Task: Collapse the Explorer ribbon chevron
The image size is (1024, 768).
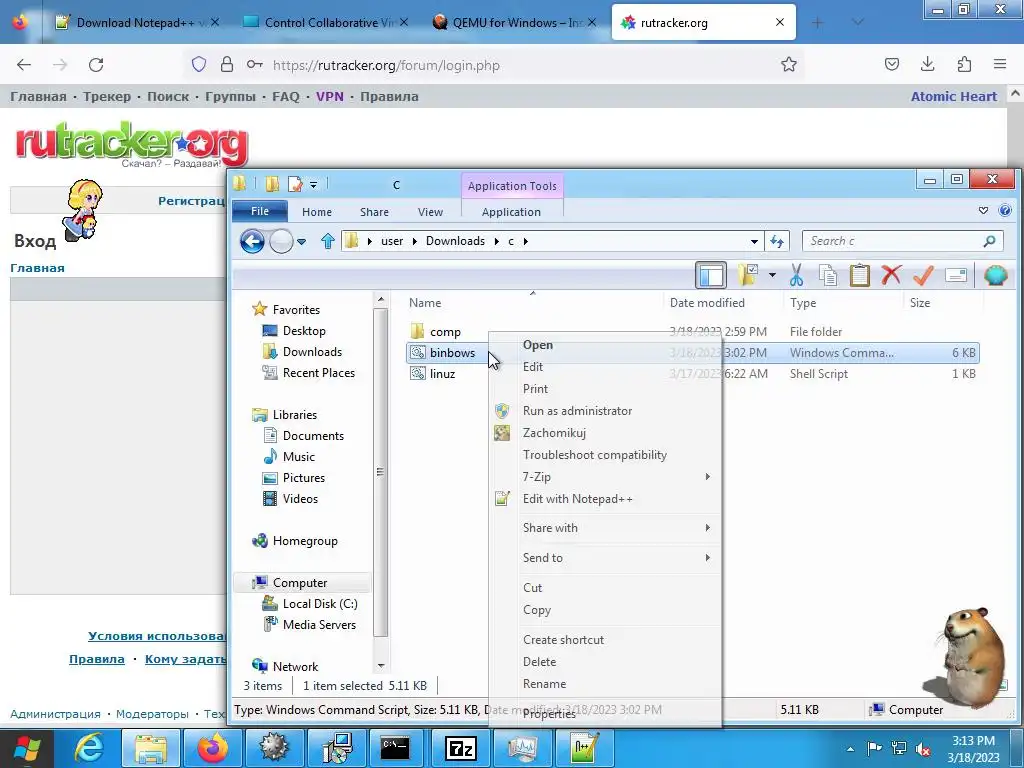Action: (984, 210)
